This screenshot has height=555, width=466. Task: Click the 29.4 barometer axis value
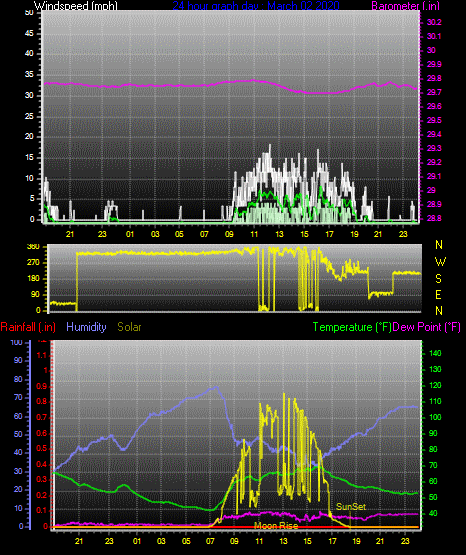[434, 135]
